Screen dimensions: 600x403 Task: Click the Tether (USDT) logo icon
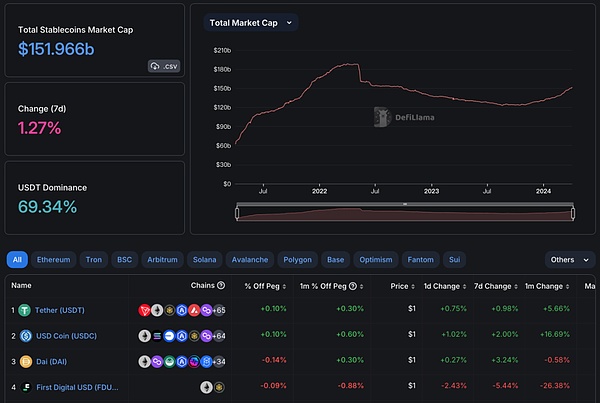pyautogui.click(x=25, y=310)
